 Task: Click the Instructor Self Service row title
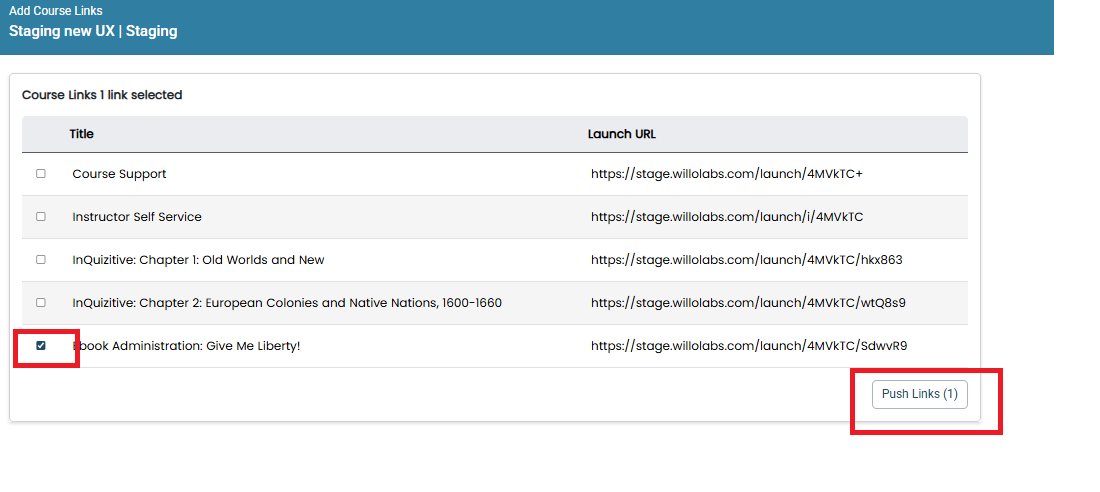point(137,217)
